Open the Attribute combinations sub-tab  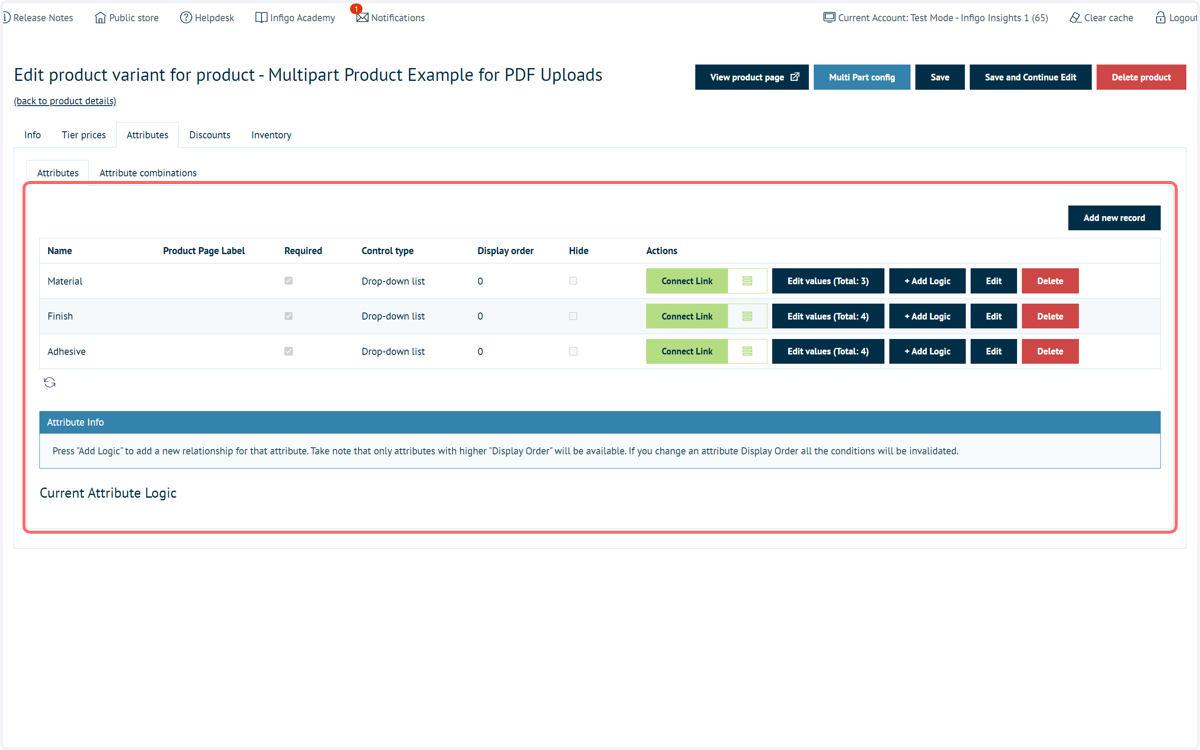(148, 173)
